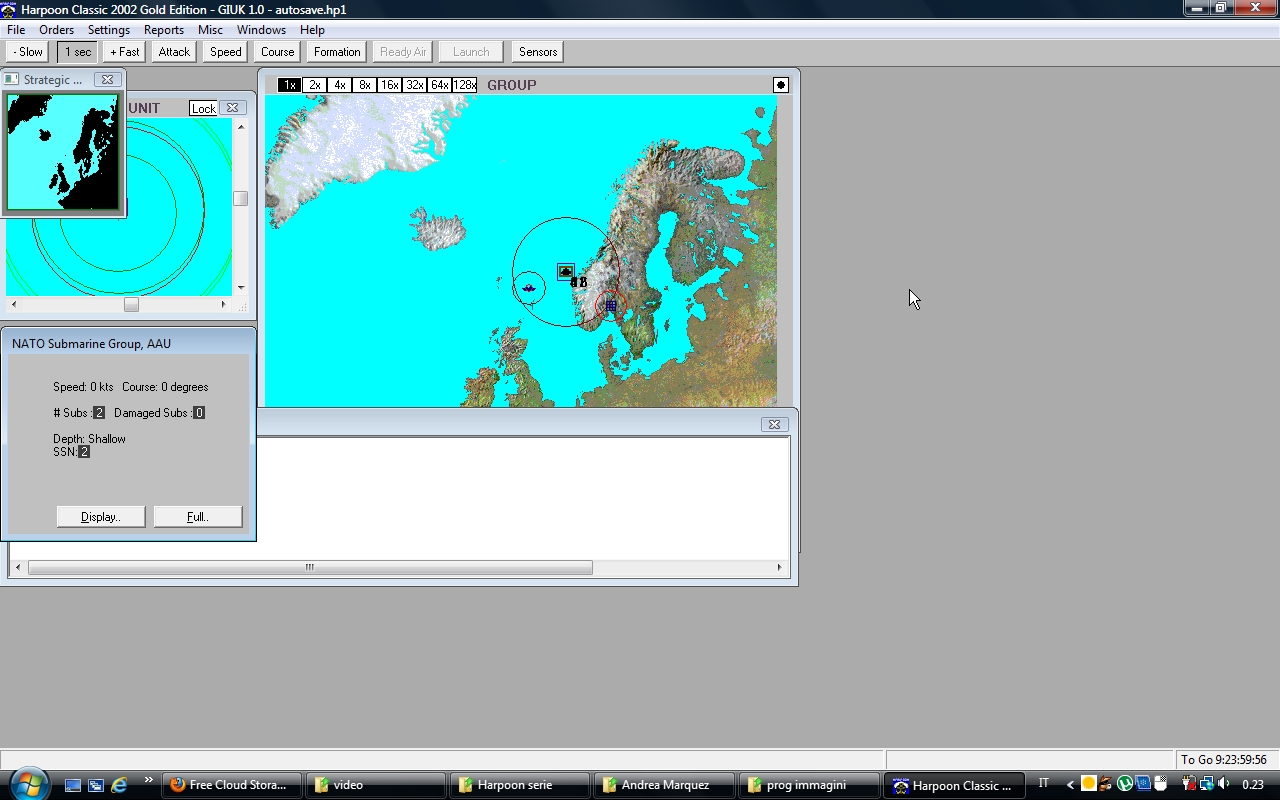The image size is (1280, 800).
Task: Click the black dot button in Group window corner
Action: [781, 85]
